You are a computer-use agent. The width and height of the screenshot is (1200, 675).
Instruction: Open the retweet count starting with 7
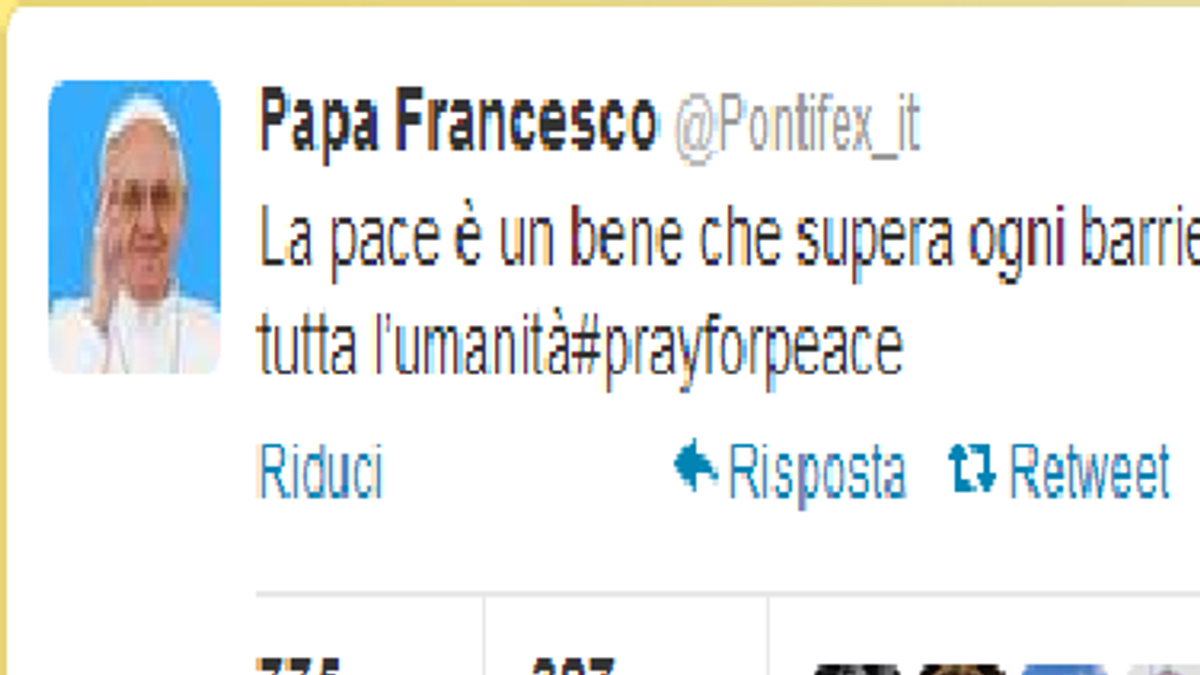click(x=300, y=666)
